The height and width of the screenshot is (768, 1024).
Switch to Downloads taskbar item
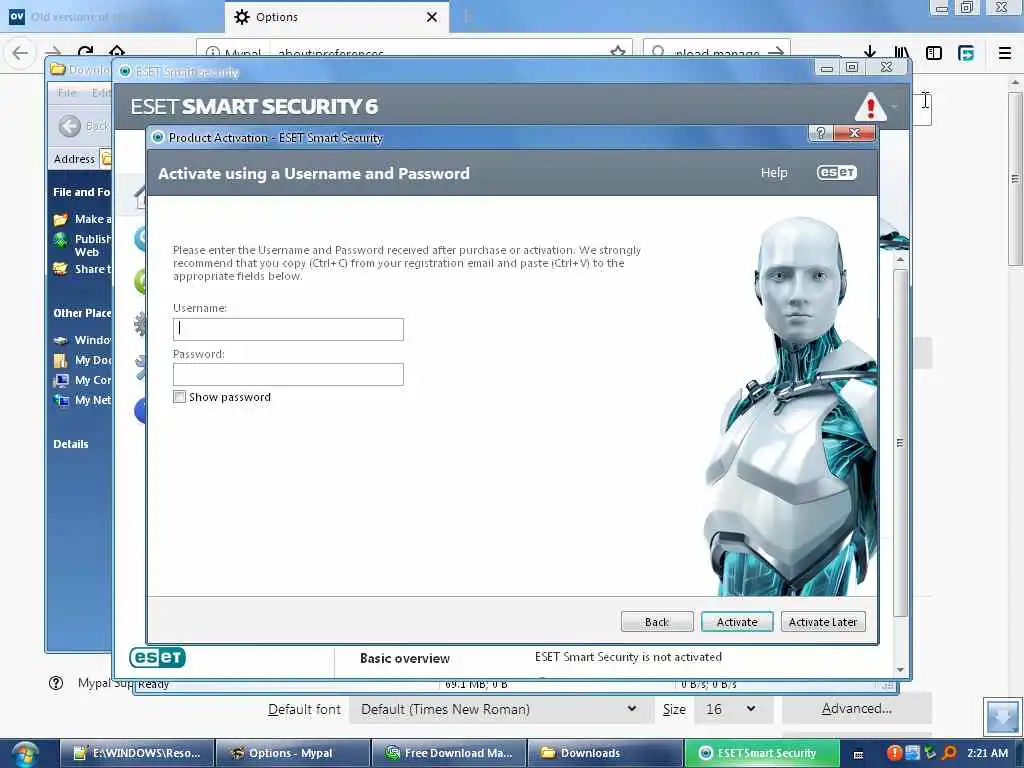tap(604, 753)
